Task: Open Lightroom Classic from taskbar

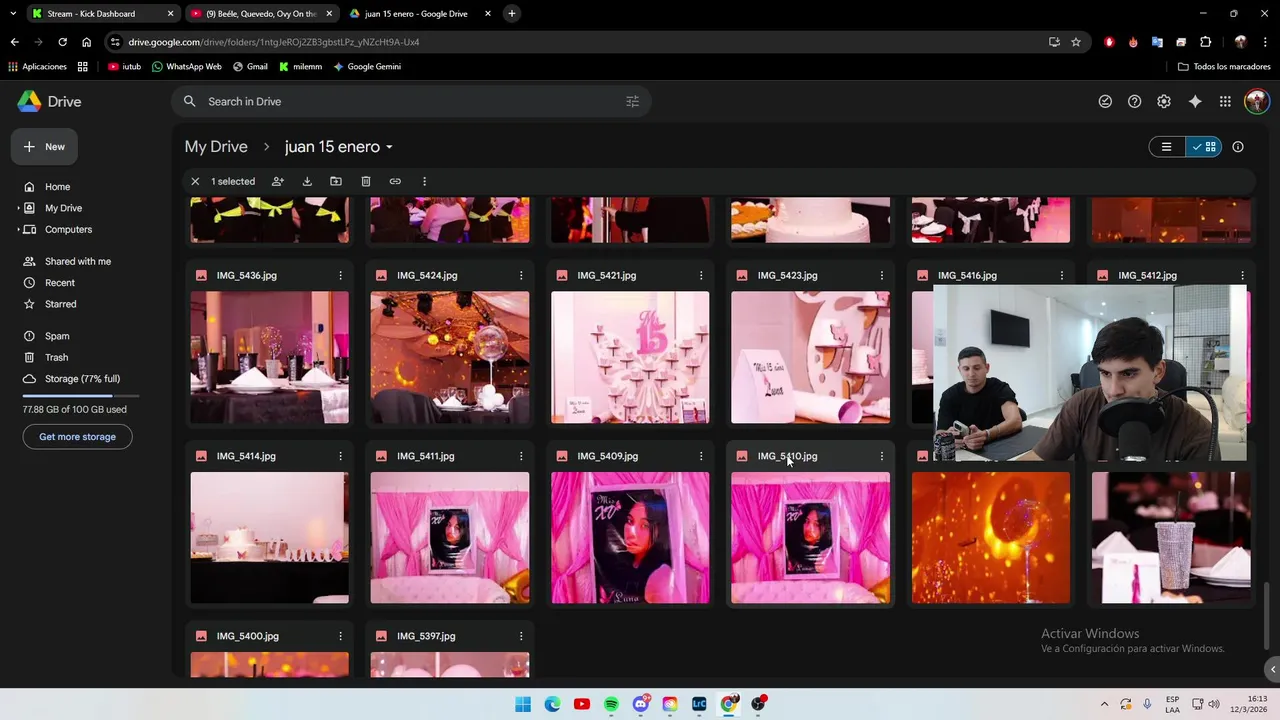Action: click(x=699, y=704)
